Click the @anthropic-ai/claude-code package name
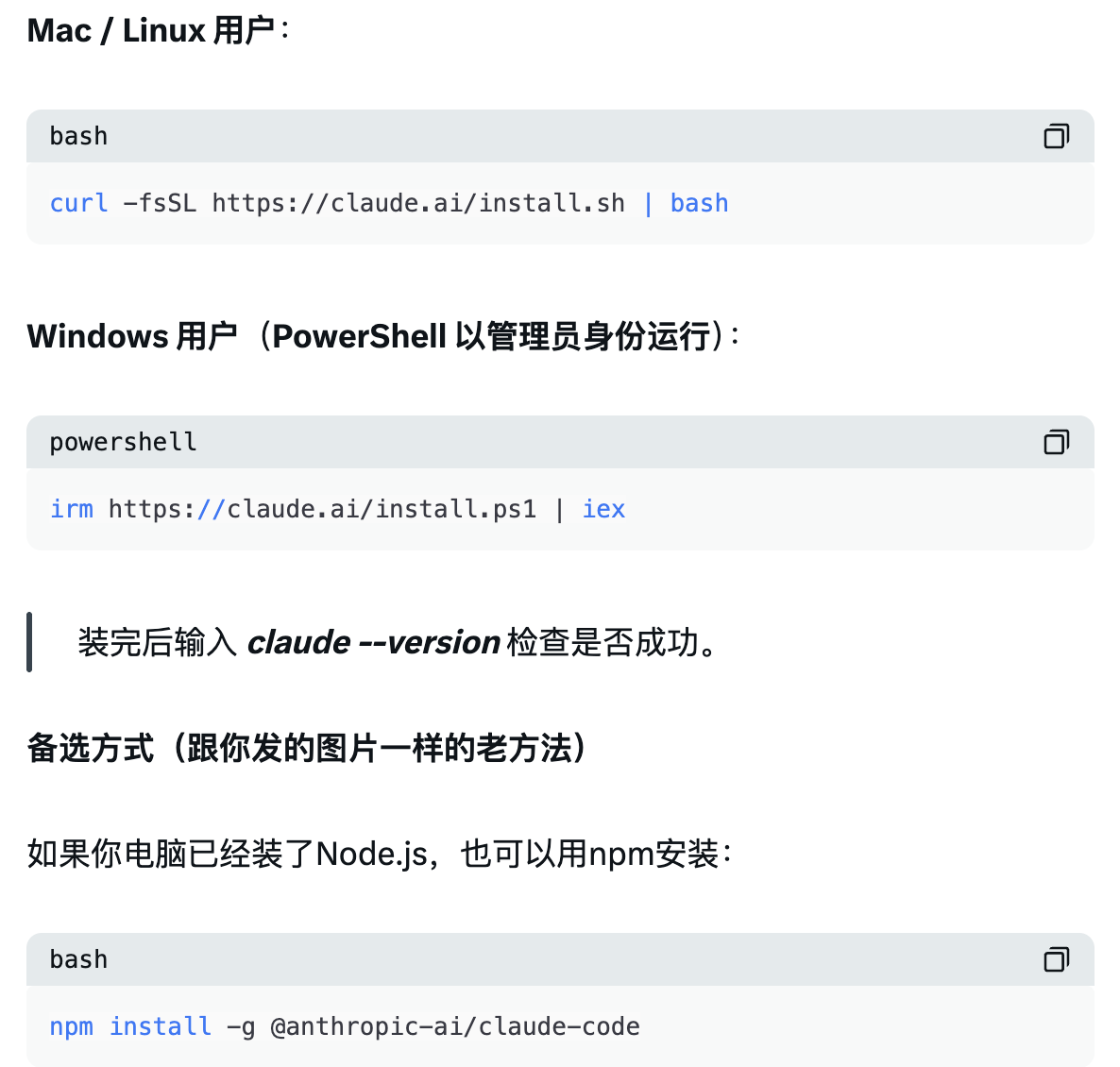Image resolution: width=1120 pixels, height=1067 pixels. pyautogui.click(x=454, y=1027)
